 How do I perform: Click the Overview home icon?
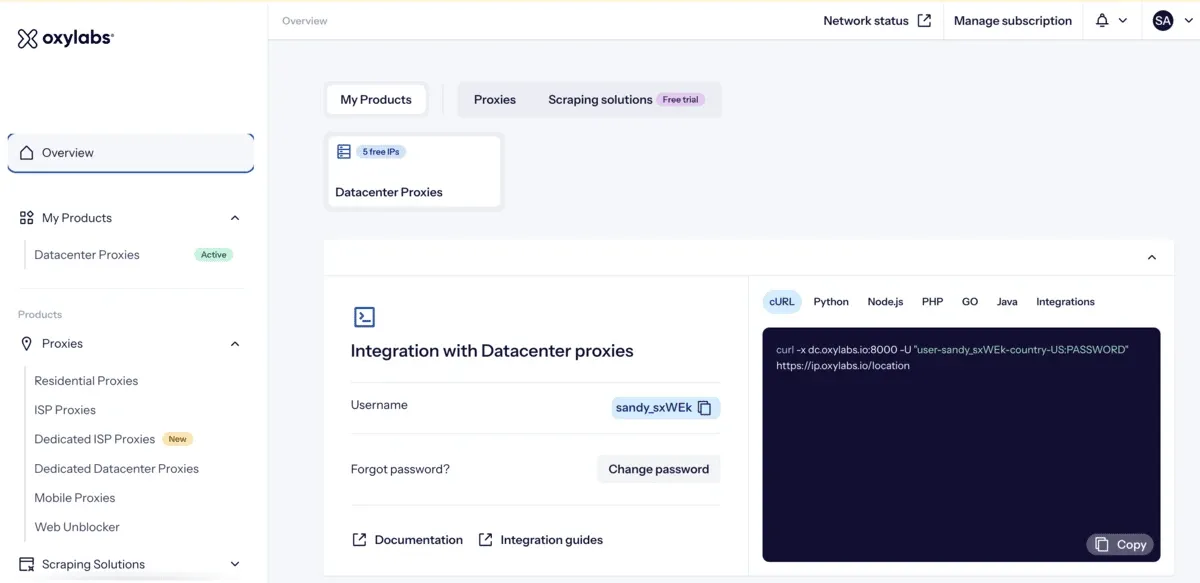(27, 153)
